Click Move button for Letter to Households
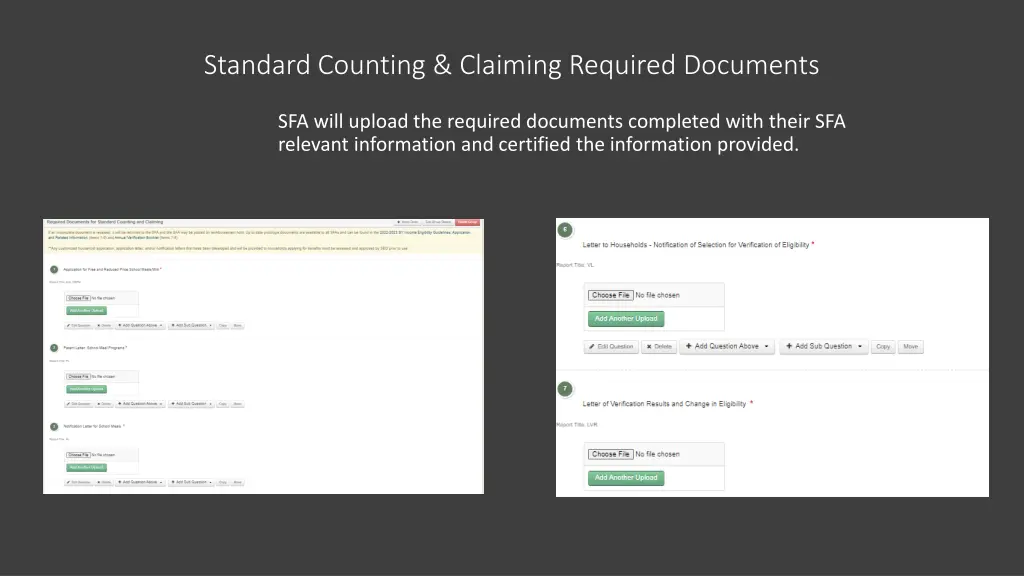Image resolution: width=1024 pixels, height=576 pixels. (x=910, y=347)
